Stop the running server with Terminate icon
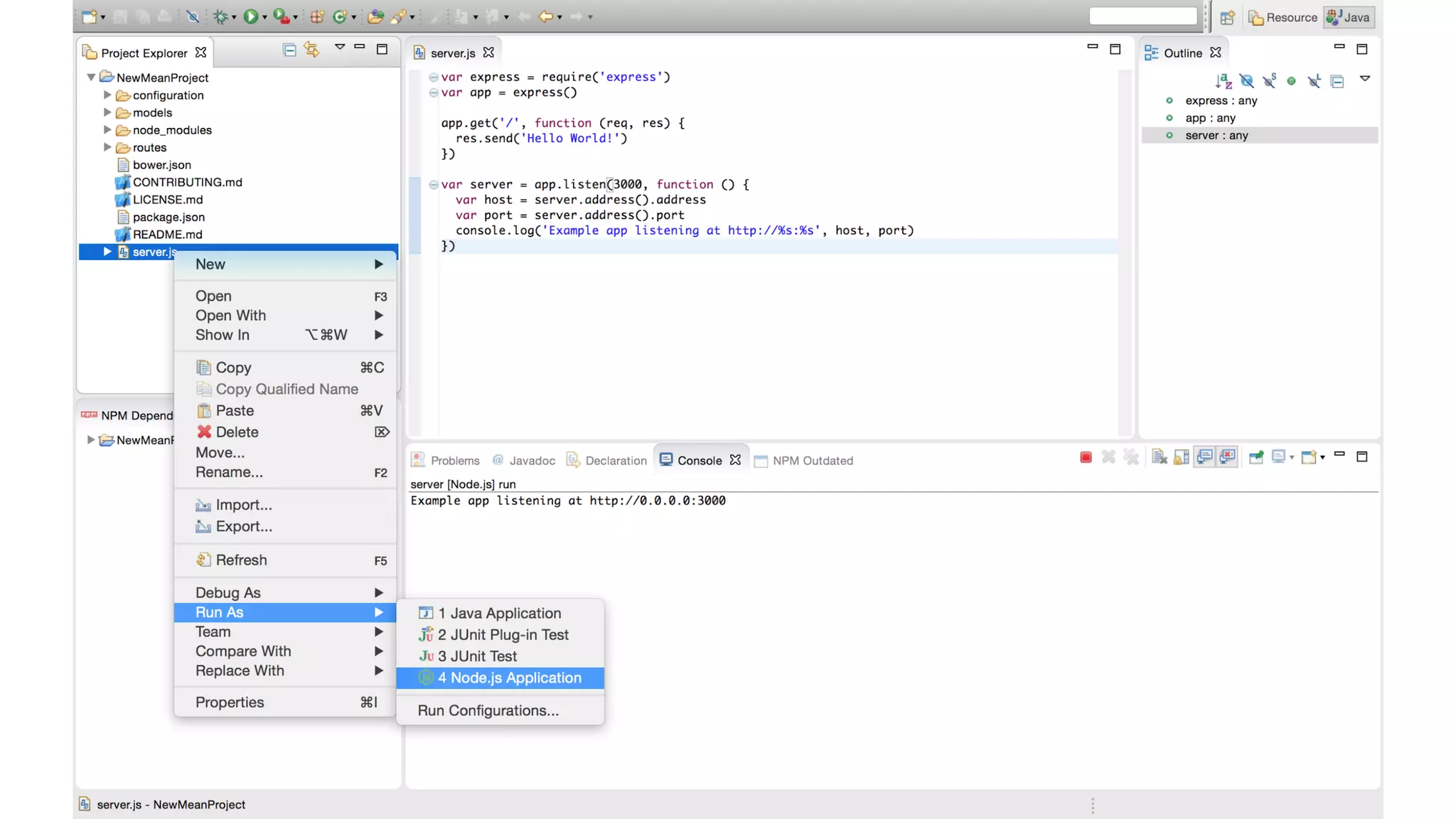Viewport: 1456px width, 819px height. point(1086,457)
